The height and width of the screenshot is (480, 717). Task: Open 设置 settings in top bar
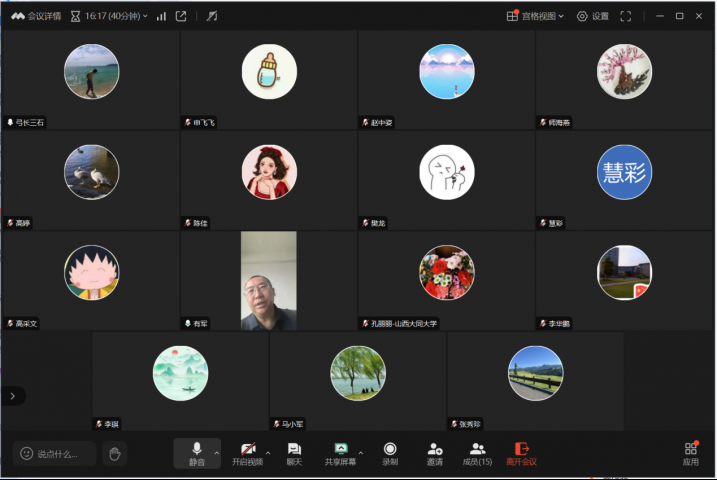pos(592,16)
